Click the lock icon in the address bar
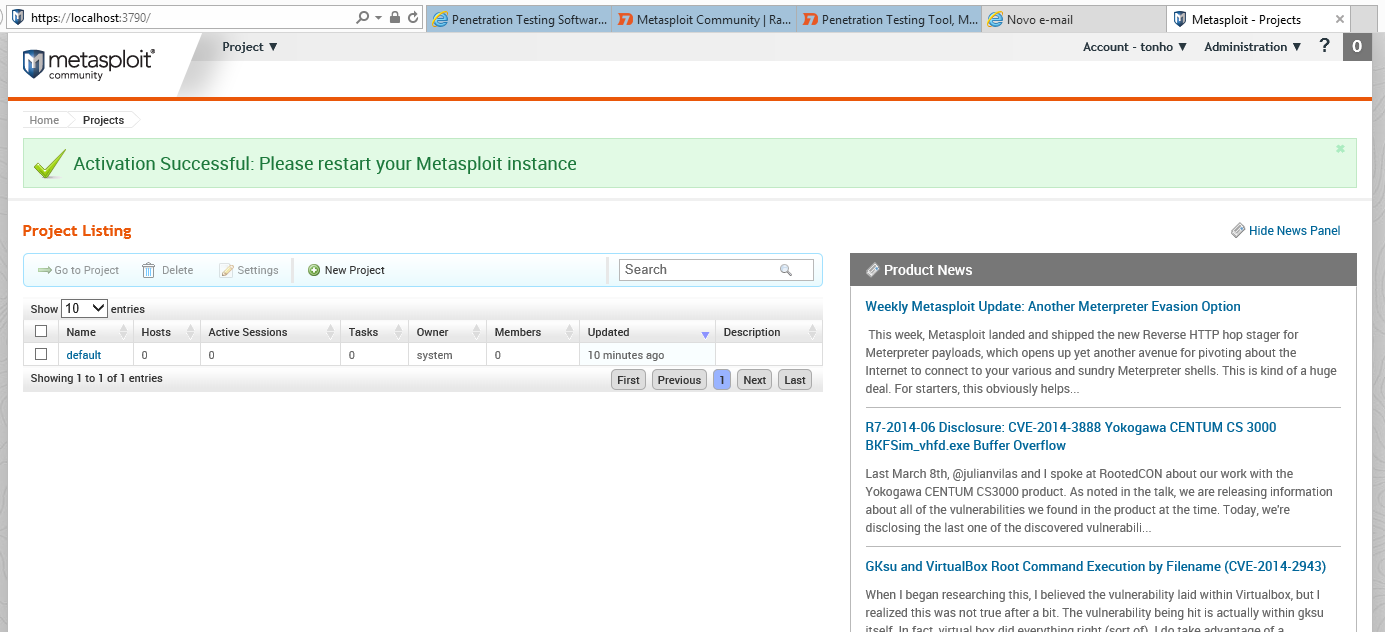The image size is (1385, 632). pos(395,18)
